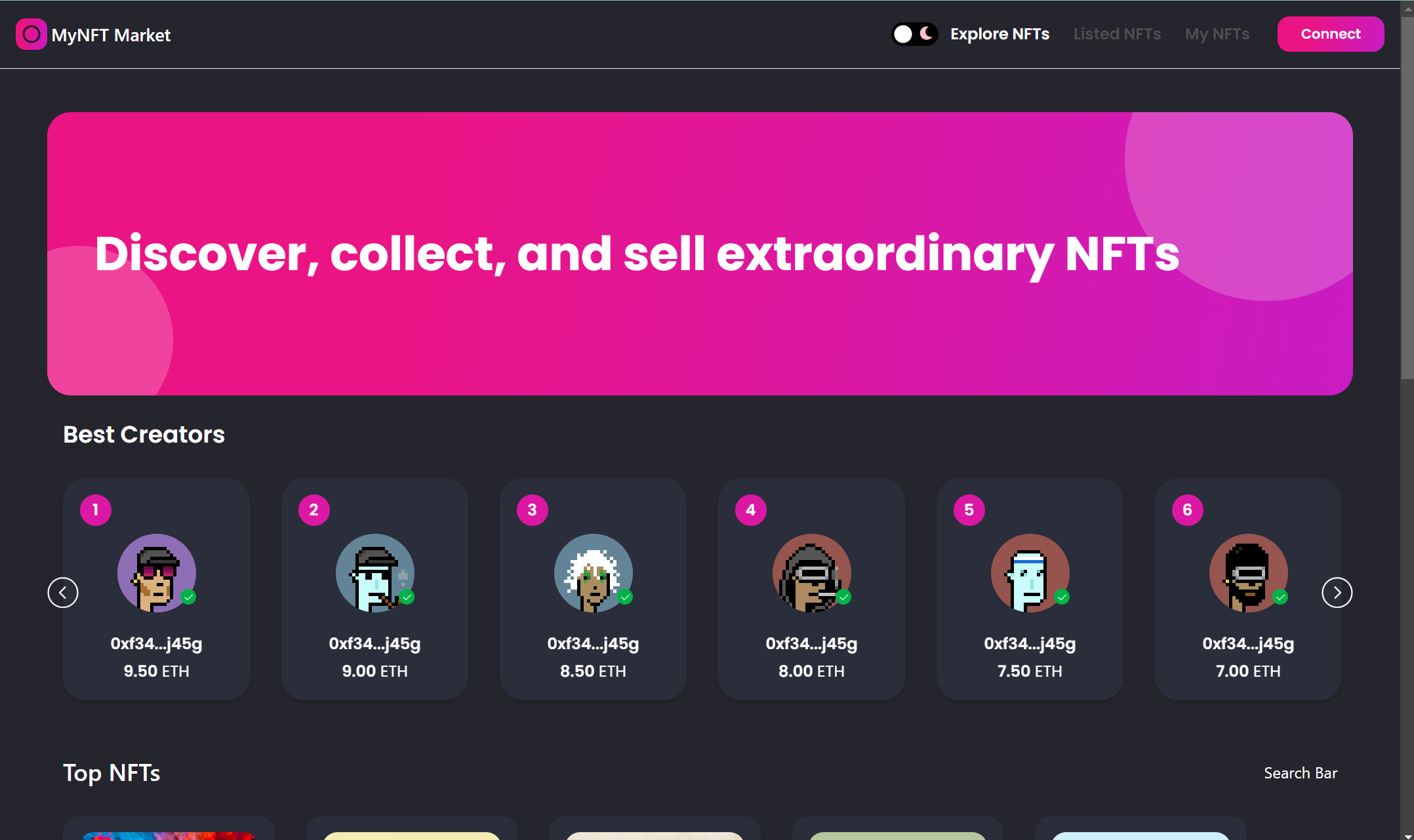Open the Explore NFTs page

click(x=1000, y=33)
